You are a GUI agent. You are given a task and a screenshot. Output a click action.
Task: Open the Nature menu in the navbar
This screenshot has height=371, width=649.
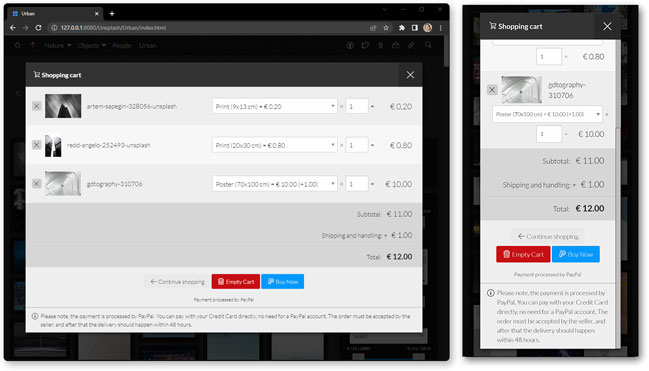58,46
